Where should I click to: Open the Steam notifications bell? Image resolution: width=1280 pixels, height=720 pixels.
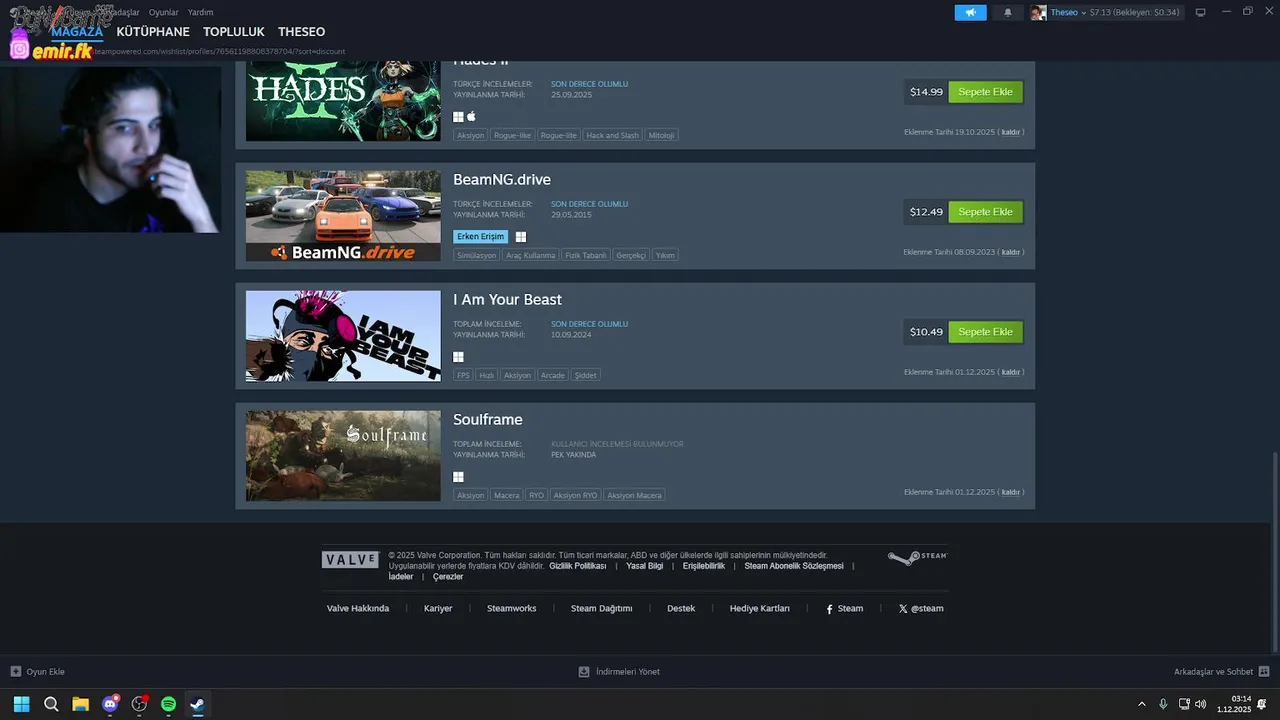(1007, 13)
